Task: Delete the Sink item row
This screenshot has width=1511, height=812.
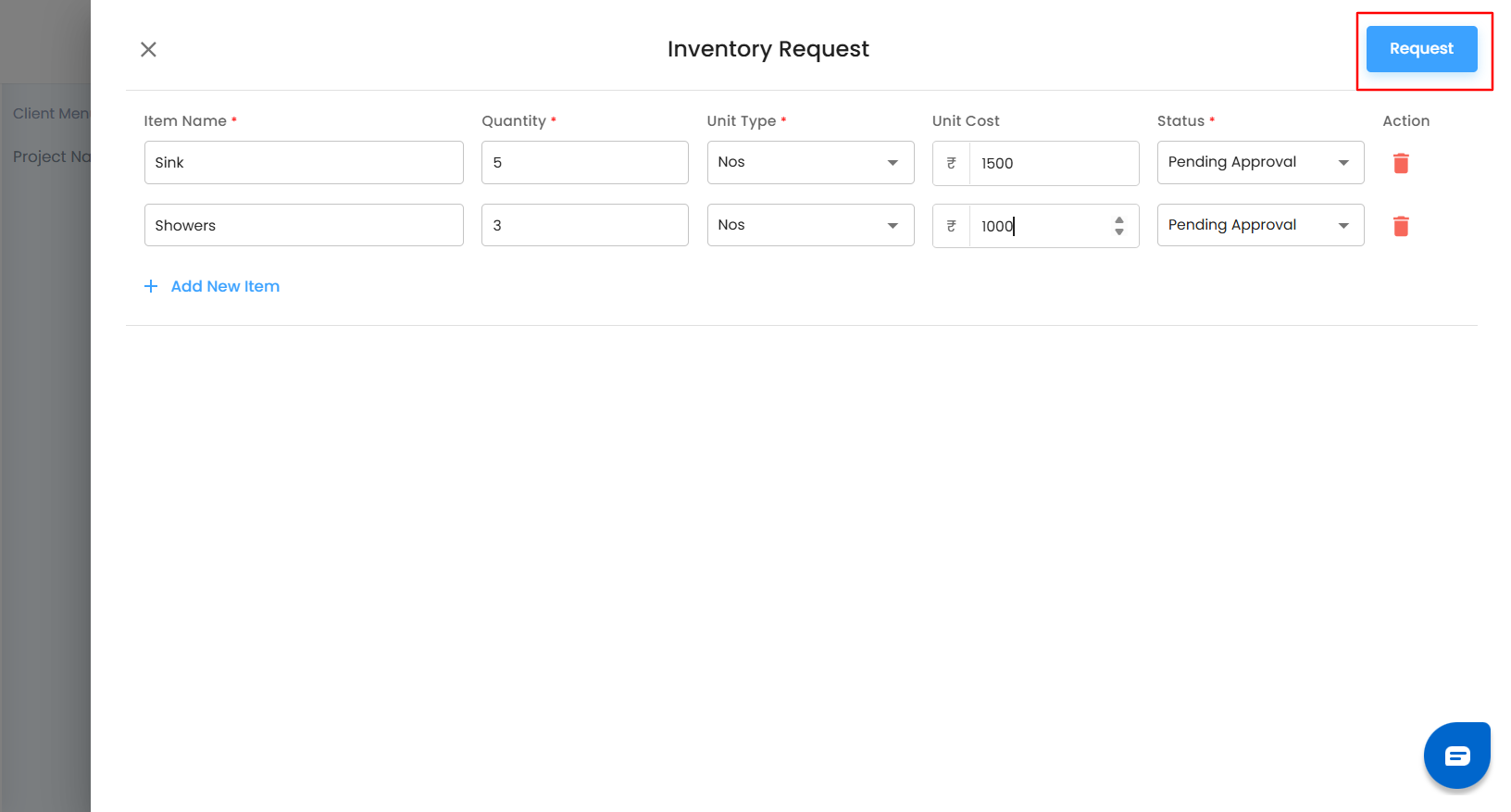Action: (1401, 163)
